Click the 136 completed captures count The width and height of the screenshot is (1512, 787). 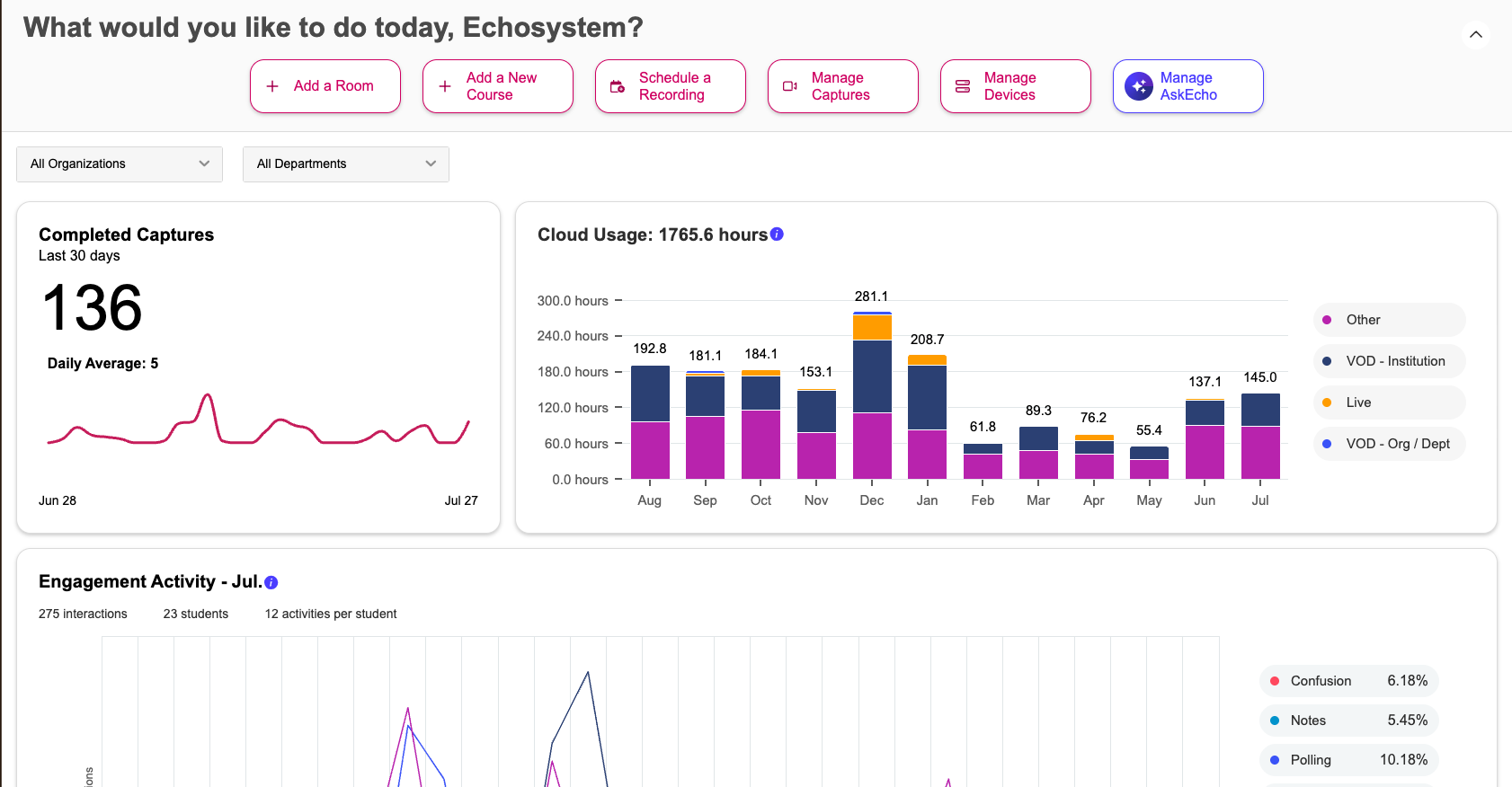pos(92,307)
